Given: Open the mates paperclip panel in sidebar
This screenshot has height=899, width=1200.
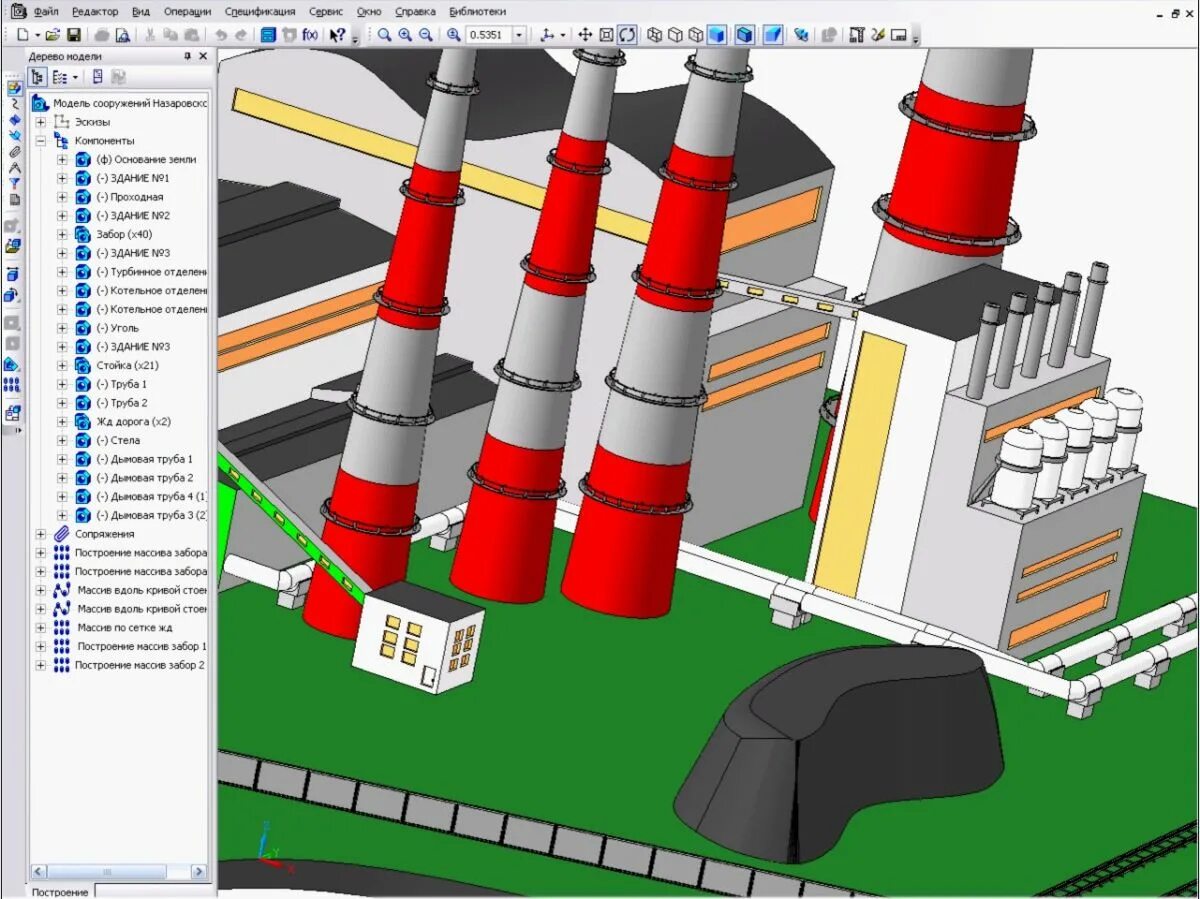Looking at the screenshot, I should point(14,152).
